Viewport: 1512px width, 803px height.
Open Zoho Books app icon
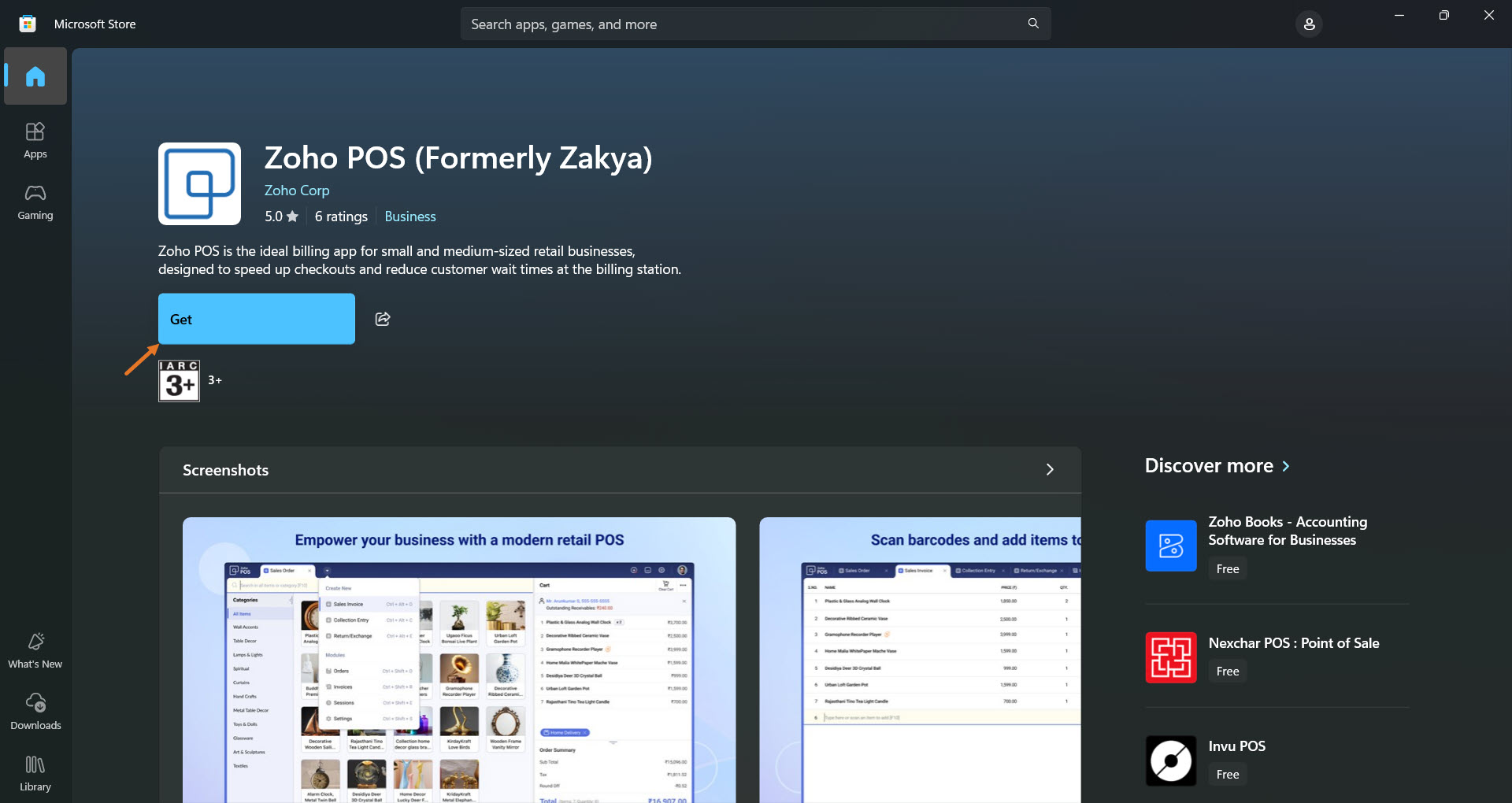(x=1170, y=546)
